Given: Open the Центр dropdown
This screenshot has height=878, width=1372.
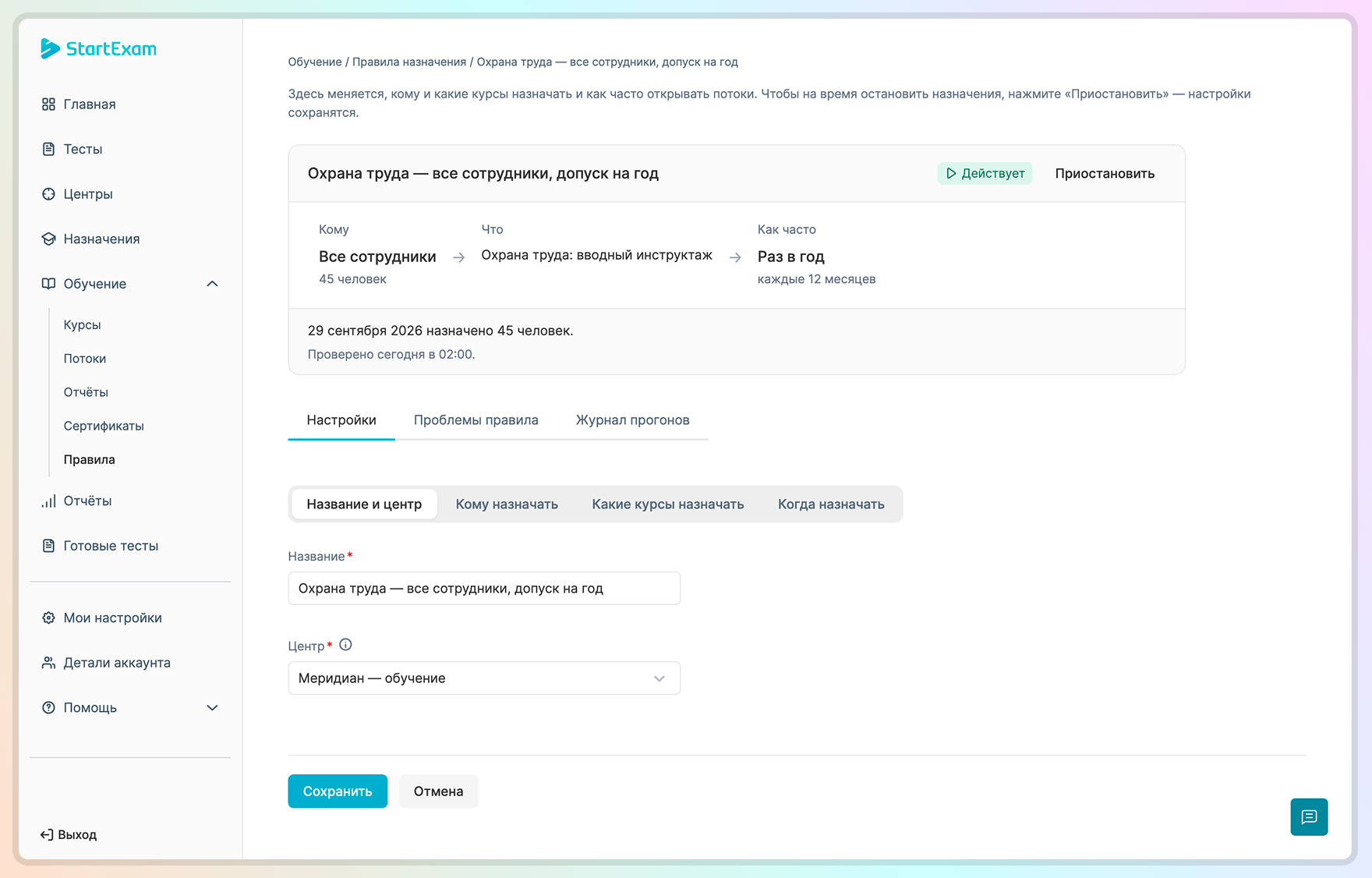Looking at the screenshot, I should [x=484, y=678].
